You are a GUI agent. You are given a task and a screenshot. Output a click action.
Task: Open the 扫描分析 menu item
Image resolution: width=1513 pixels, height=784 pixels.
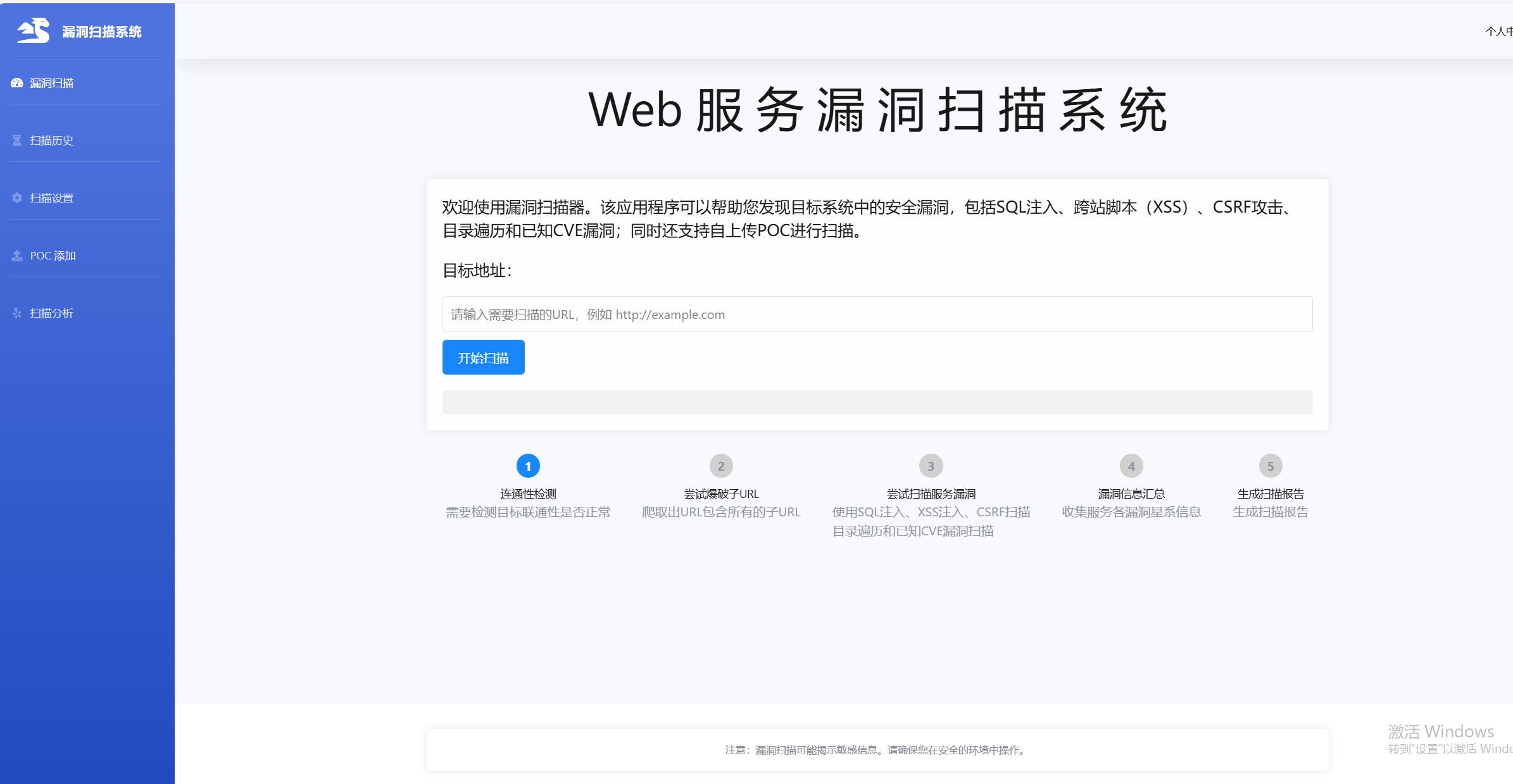coord(52,313)
